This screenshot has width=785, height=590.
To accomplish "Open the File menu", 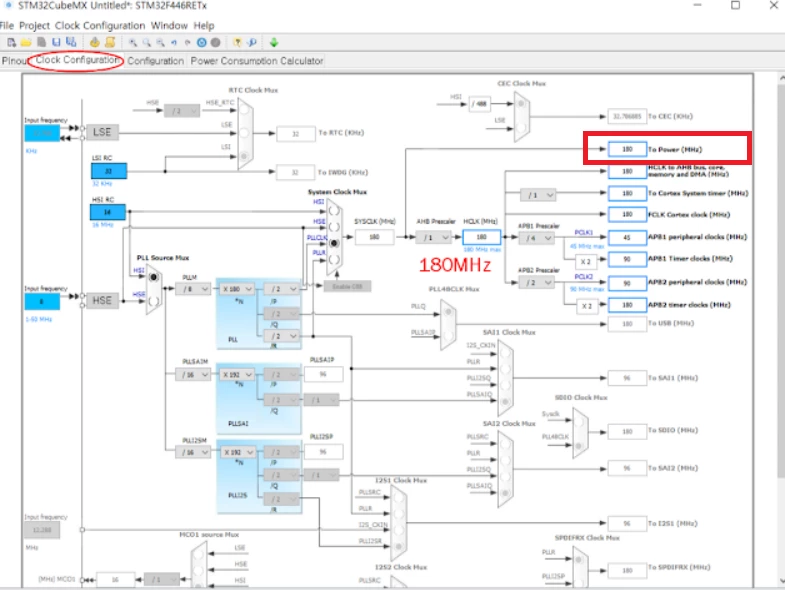I will pyautogui.click(x=7, y=26).
